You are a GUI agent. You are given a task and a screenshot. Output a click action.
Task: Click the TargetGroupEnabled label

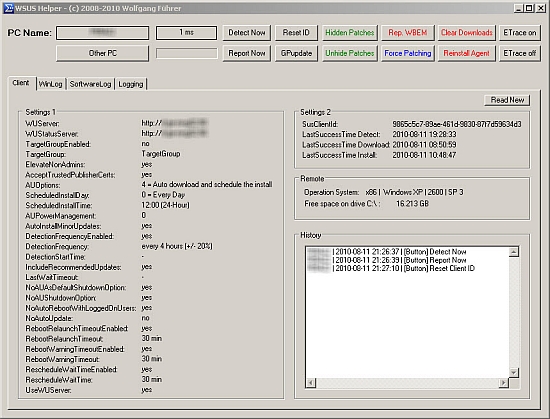click(58, 144)
